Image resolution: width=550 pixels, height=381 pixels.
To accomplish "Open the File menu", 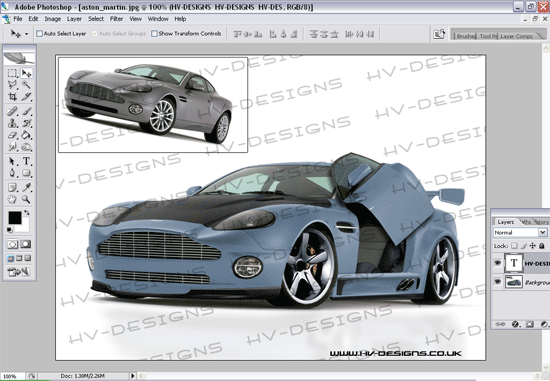I will (x=18, y=19).
